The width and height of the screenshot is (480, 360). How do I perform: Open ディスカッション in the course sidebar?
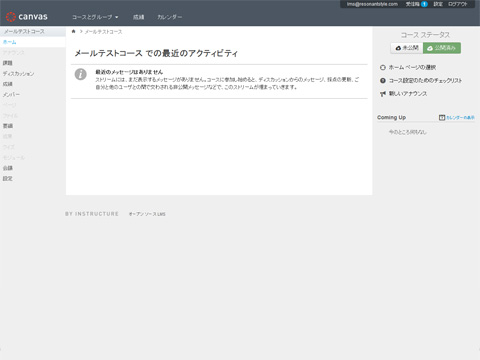pyautogui.click(x=18, y=74)
